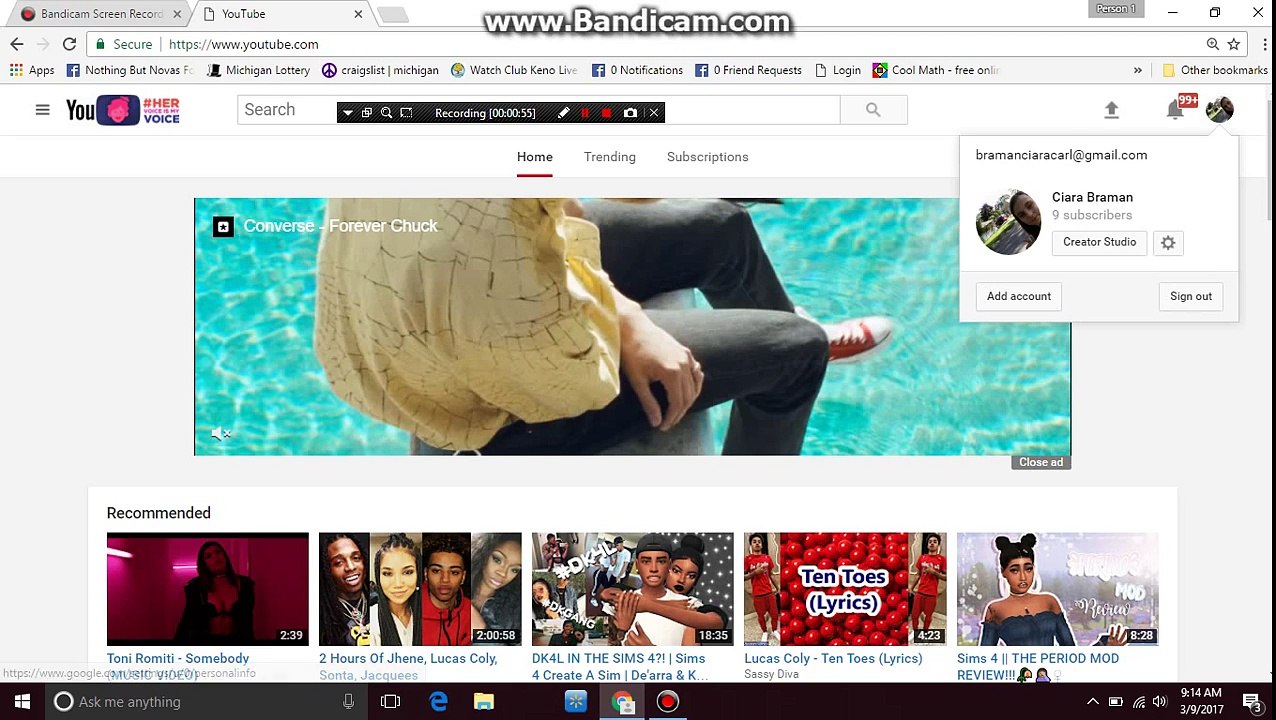Go back in Chrome
This screenshot has height=720, width=1276.
[17, 44]
